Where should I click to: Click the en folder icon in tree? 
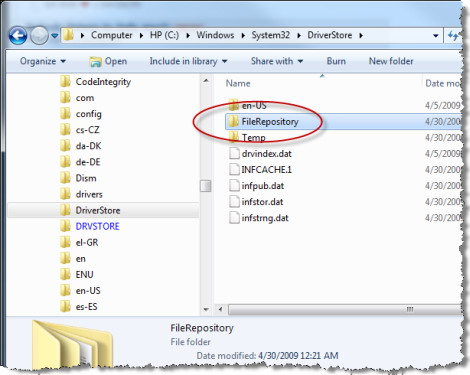pyautogui.click(x=65, y=258)
